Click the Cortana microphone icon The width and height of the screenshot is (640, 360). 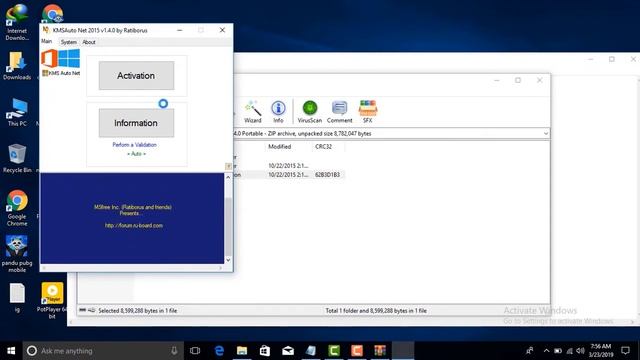pyautogui.click(x=174, y=351)
